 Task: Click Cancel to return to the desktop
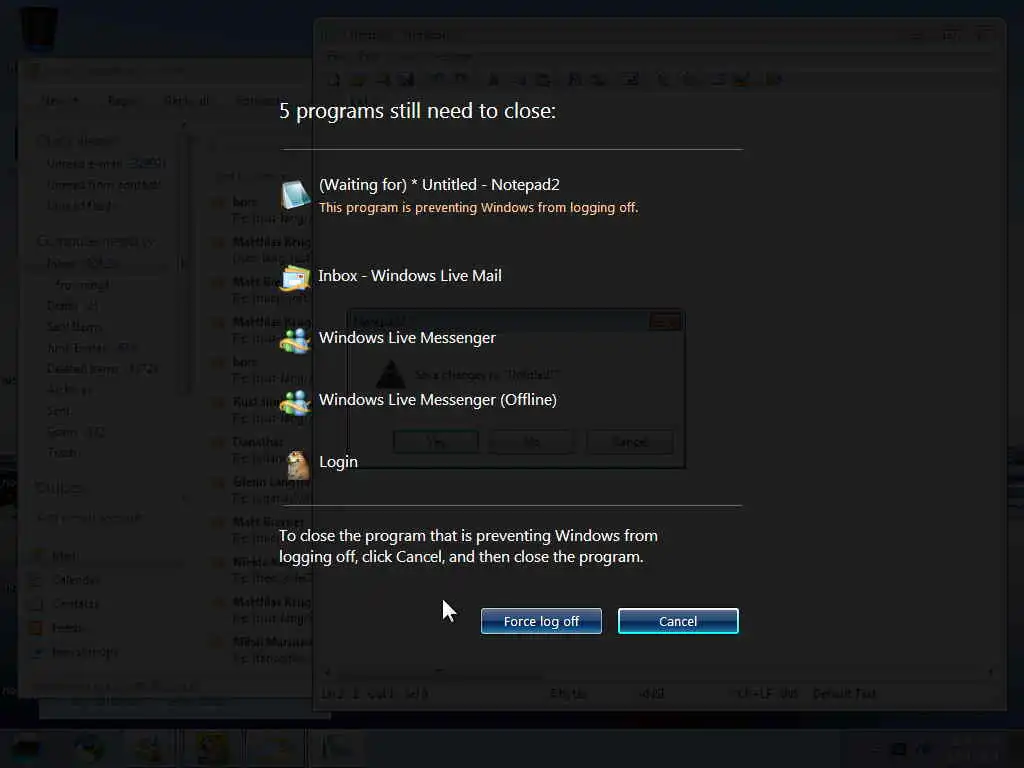pos(678,621)
